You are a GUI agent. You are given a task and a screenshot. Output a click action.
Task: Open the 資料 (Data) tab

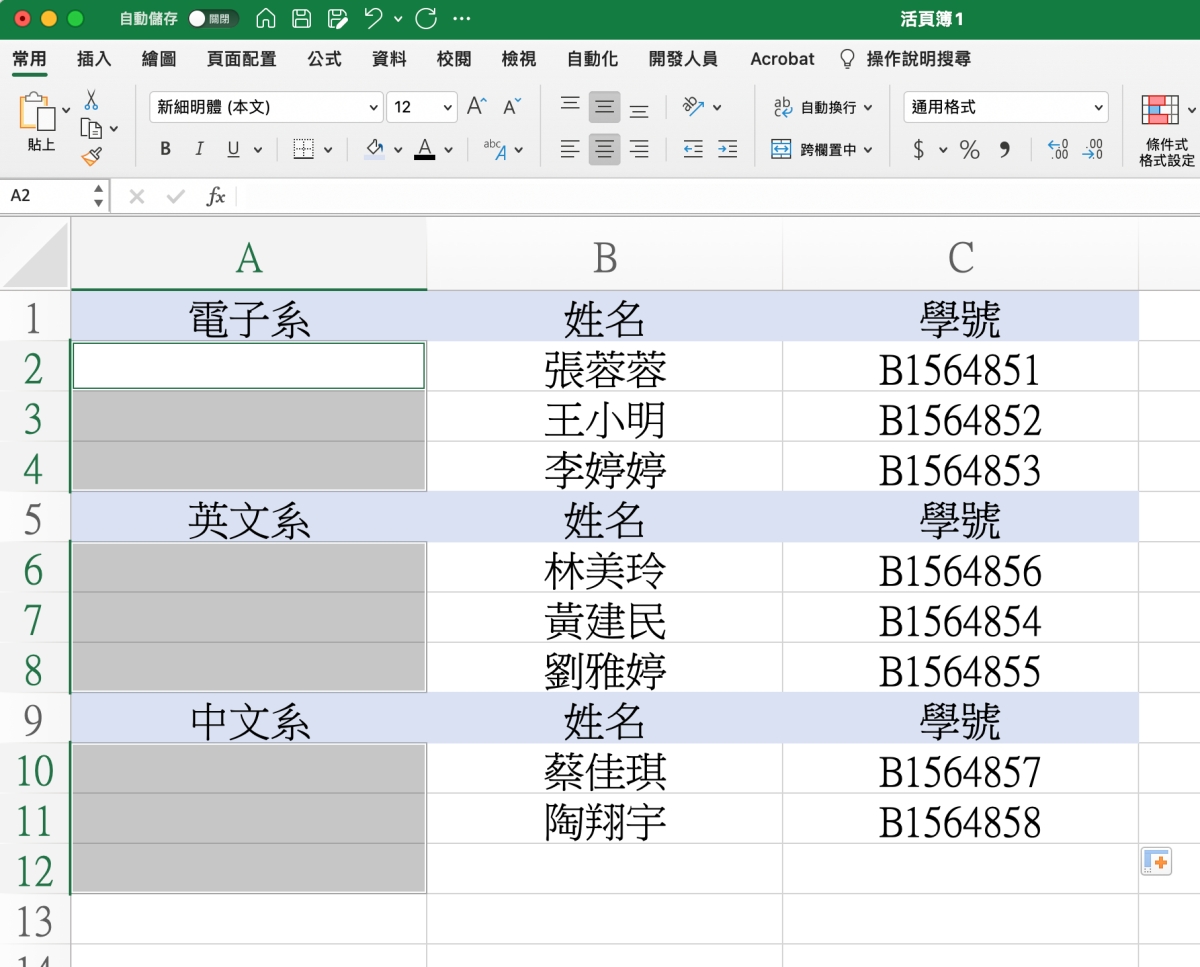389,59
